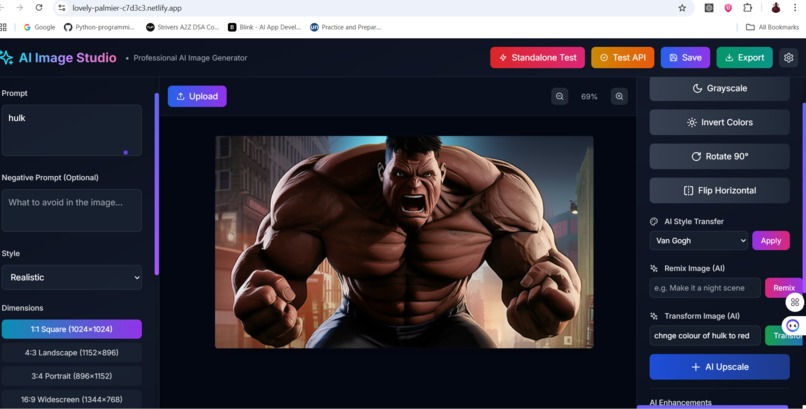Screen dimensions: 806x409
Task: Open the All Bookmarks folder
Action: tap(772, 27)
